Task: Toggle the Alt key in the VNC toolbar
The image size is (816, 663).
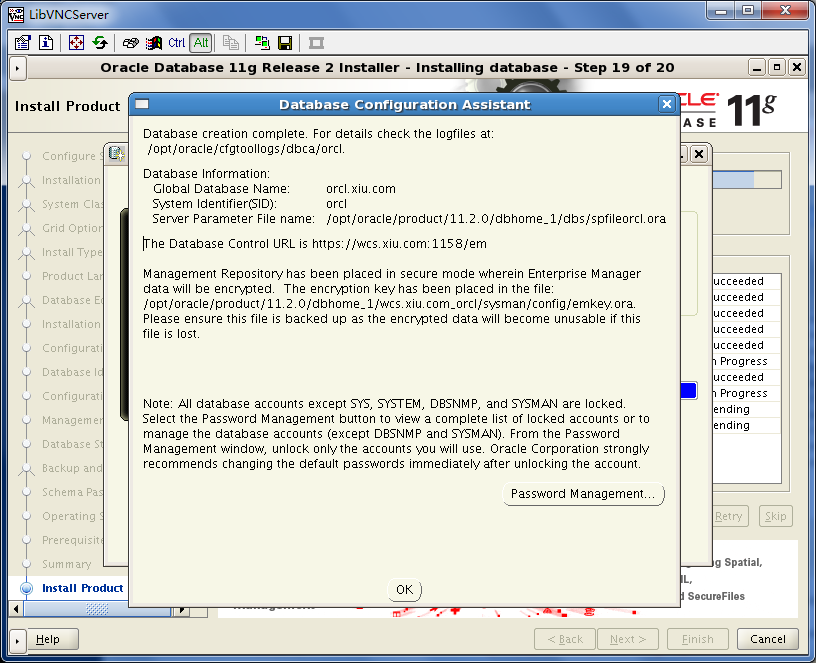Action: click(201, 43)
